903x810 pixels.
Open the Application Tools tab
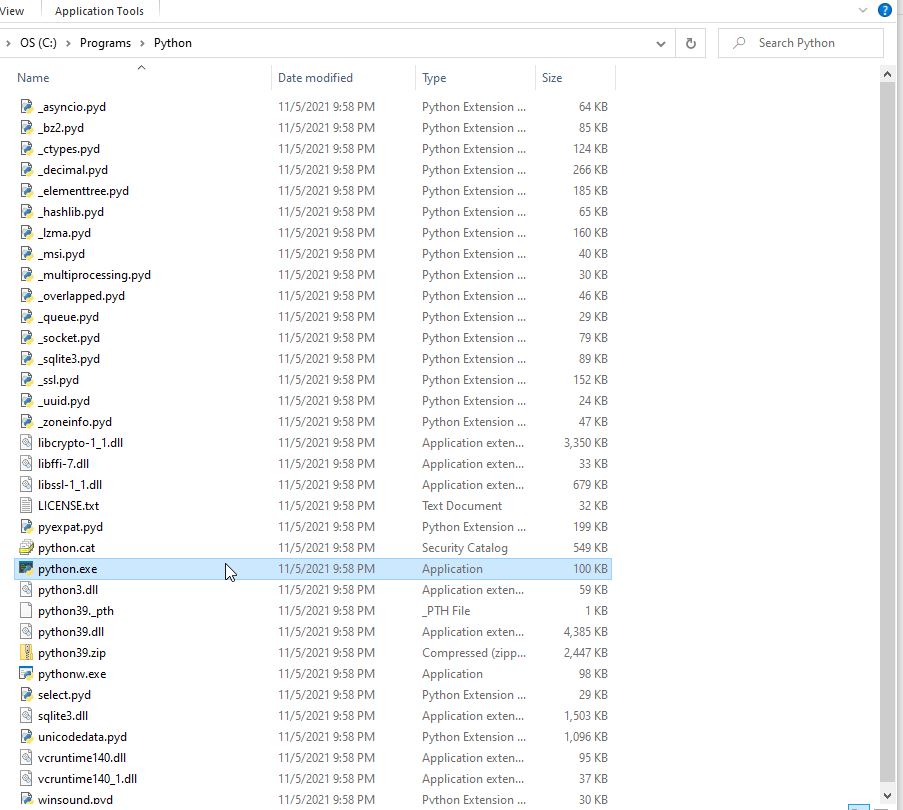click(99, 11)
